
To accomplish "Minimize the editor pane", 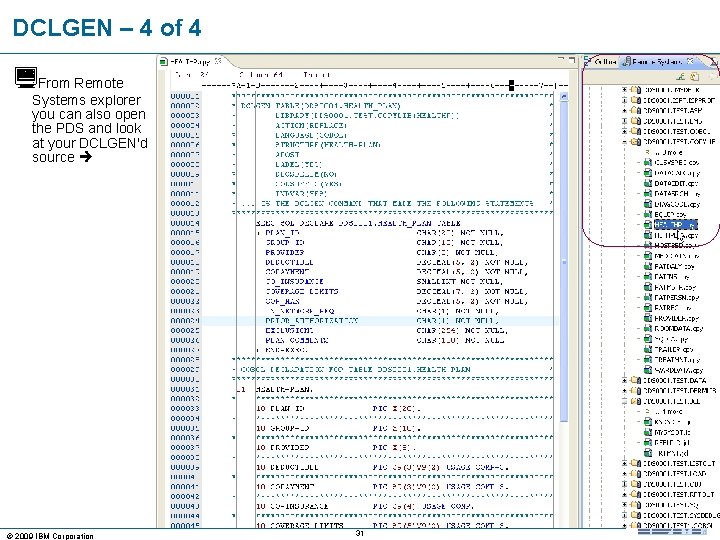I will (561, 59).
